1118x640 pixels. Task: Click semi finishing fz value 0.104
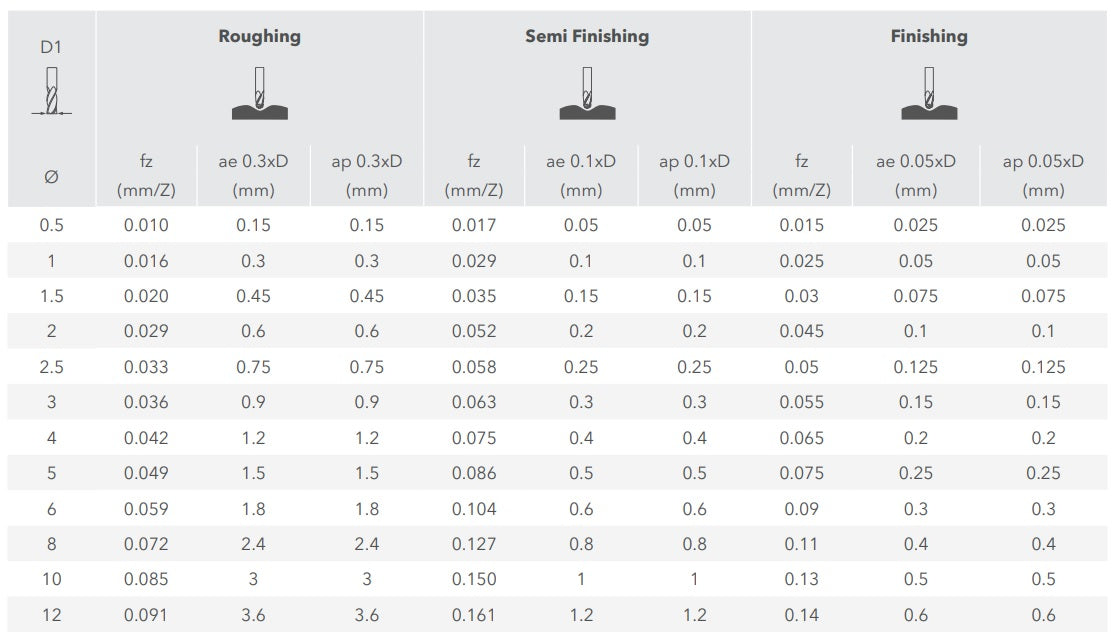(x=474, y=509)
